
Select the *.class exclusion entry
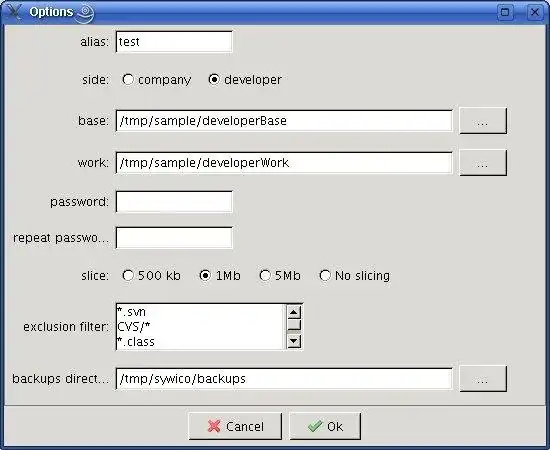click(200, 342)
